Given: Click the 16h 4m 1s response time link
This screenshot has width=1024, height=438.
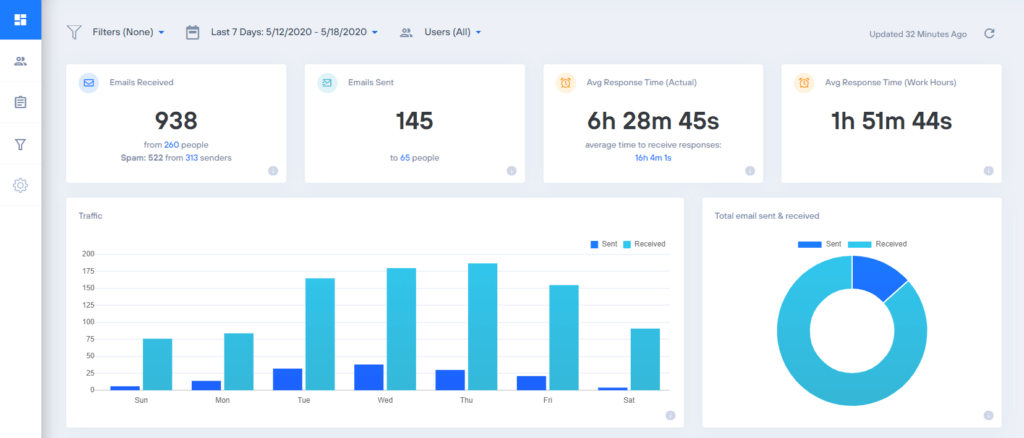Looking at the screenshot, I should (652, 157).
